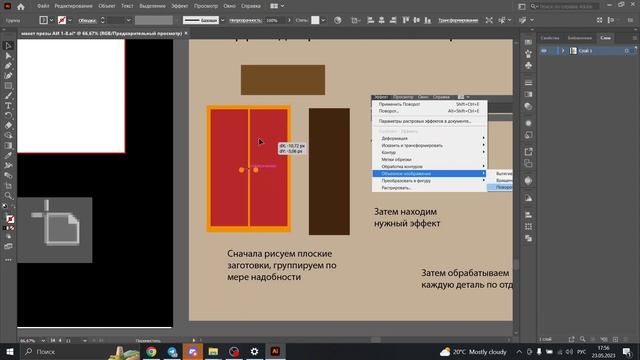Image resolution: width=640 pixels, height=360 pixels.
Task: Open the graphic style dropdown
Action: 323,20
